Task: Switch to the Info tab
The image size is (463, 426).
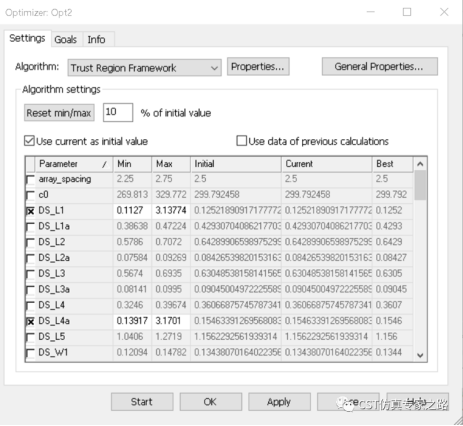Action: coord(97,39)
